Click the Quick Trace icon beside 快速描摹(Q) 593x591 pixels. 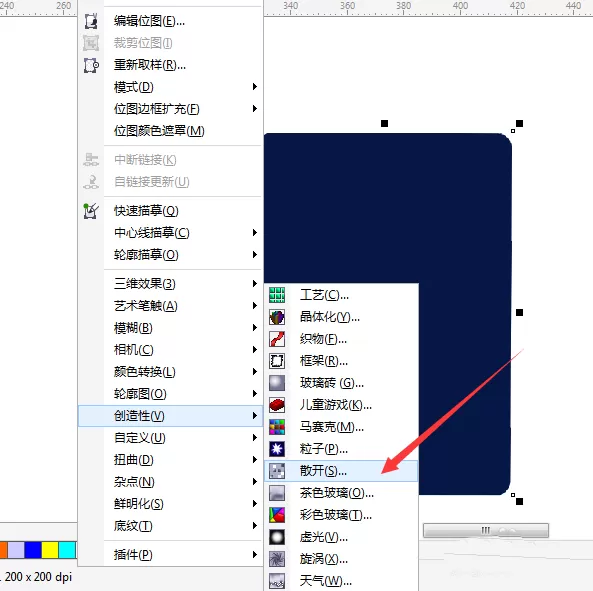[91, 211]
